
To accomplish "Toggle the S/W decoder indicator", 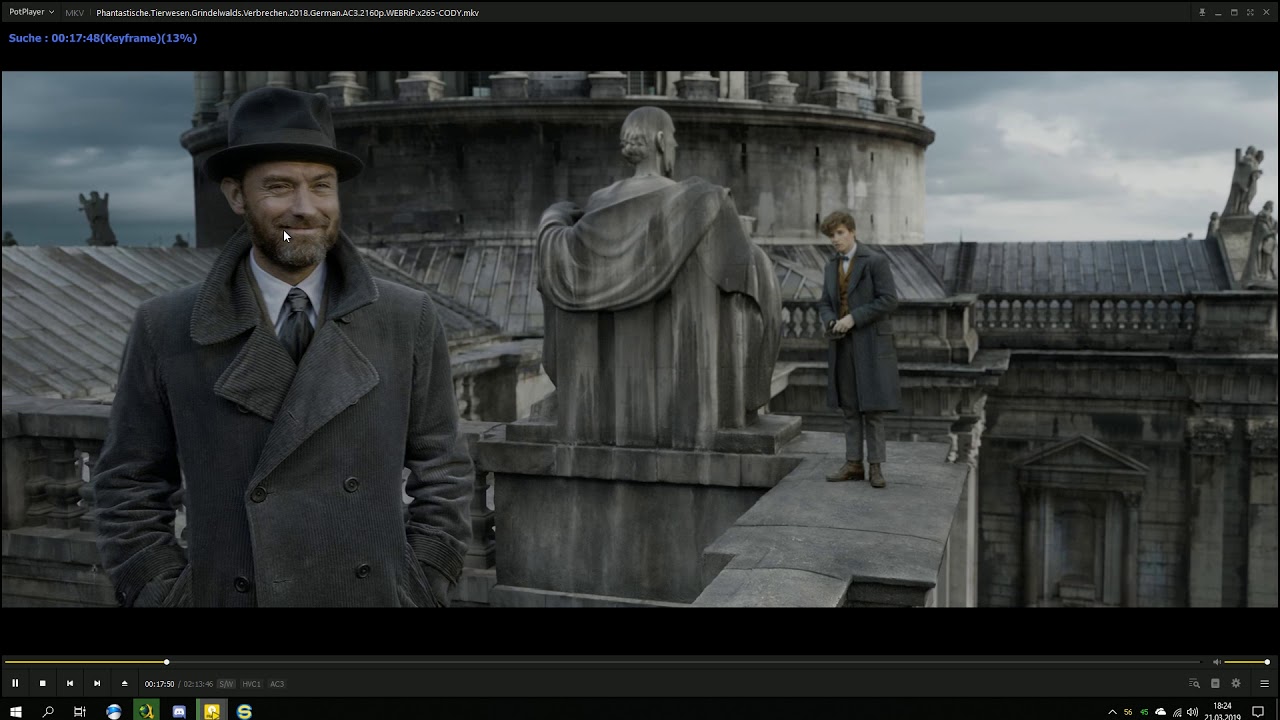I will coord(226,684).
